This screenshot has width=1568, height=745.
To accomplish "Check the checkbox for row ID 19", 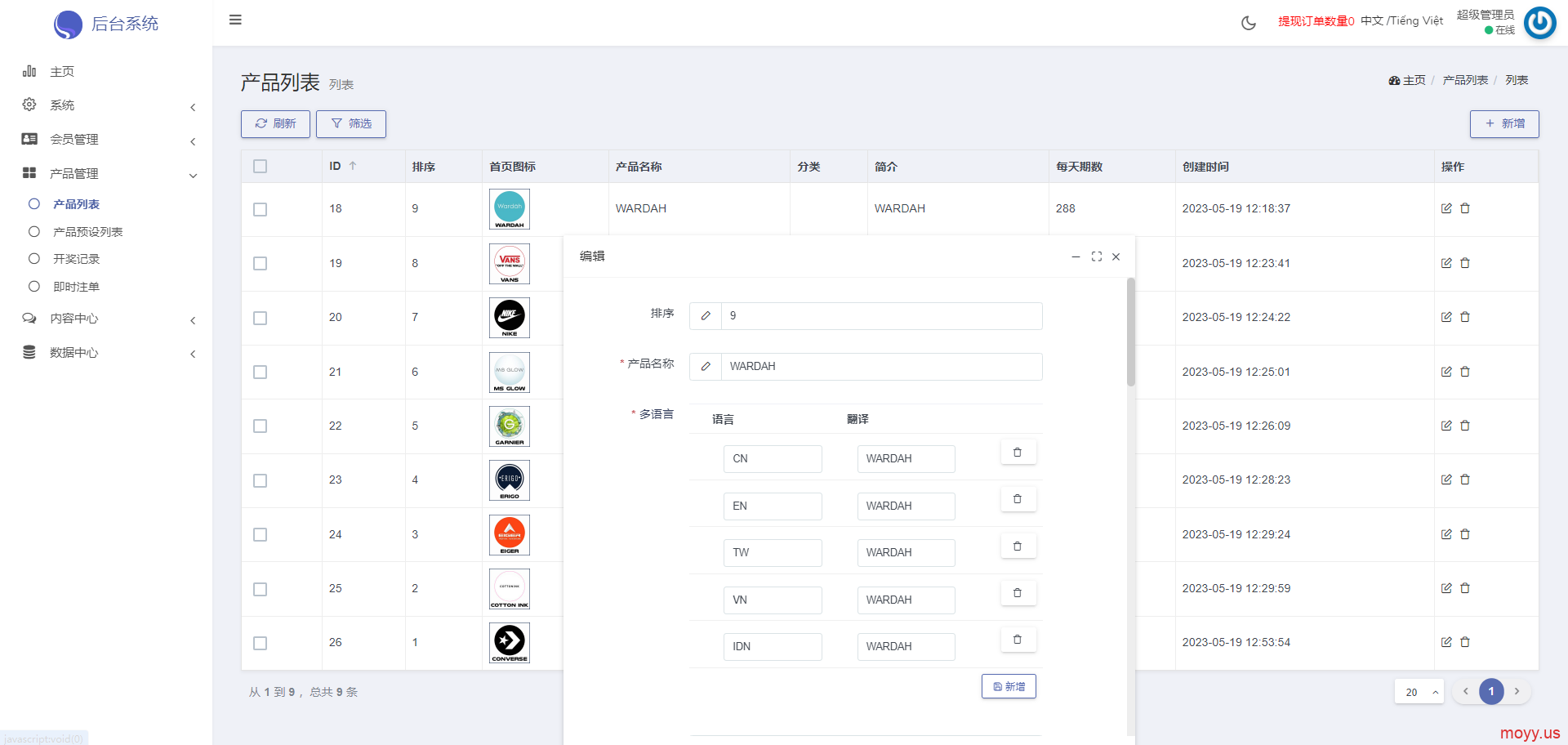I will pyautogui.click(x=261, y=264).
